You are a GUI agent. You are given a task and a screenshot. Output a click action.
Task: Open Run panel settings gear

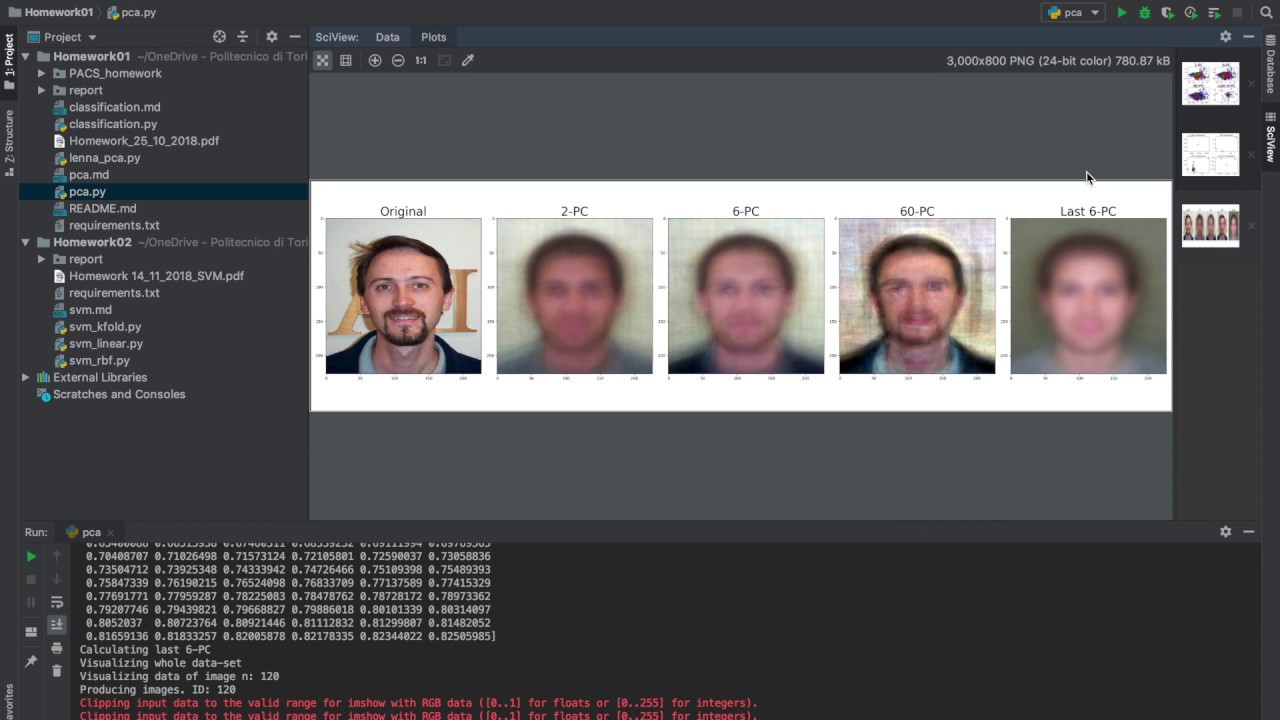(1225, 532)
